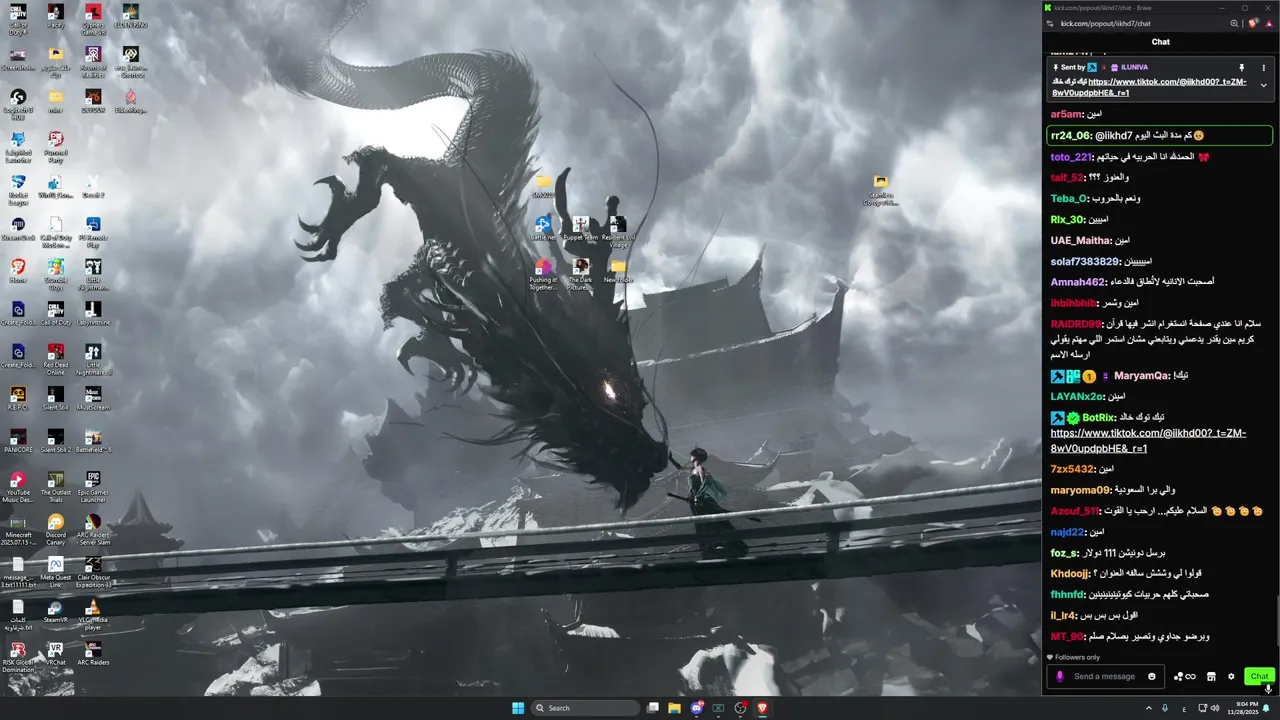Screen dimensions: 1280x720
Task: Open the Brave Shields icon in address bar
Action: click(1253, 23)
